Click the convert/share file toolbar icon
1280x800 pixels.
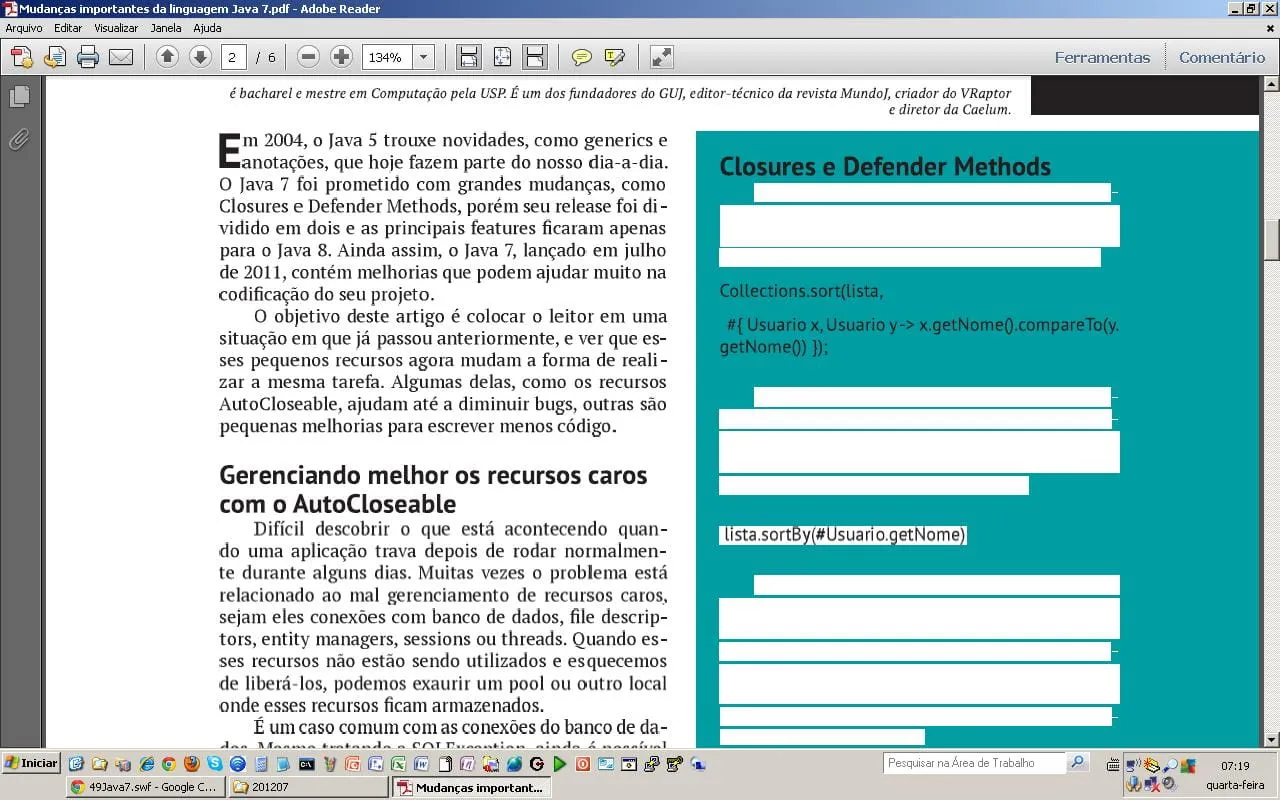[x=54, y=57]
